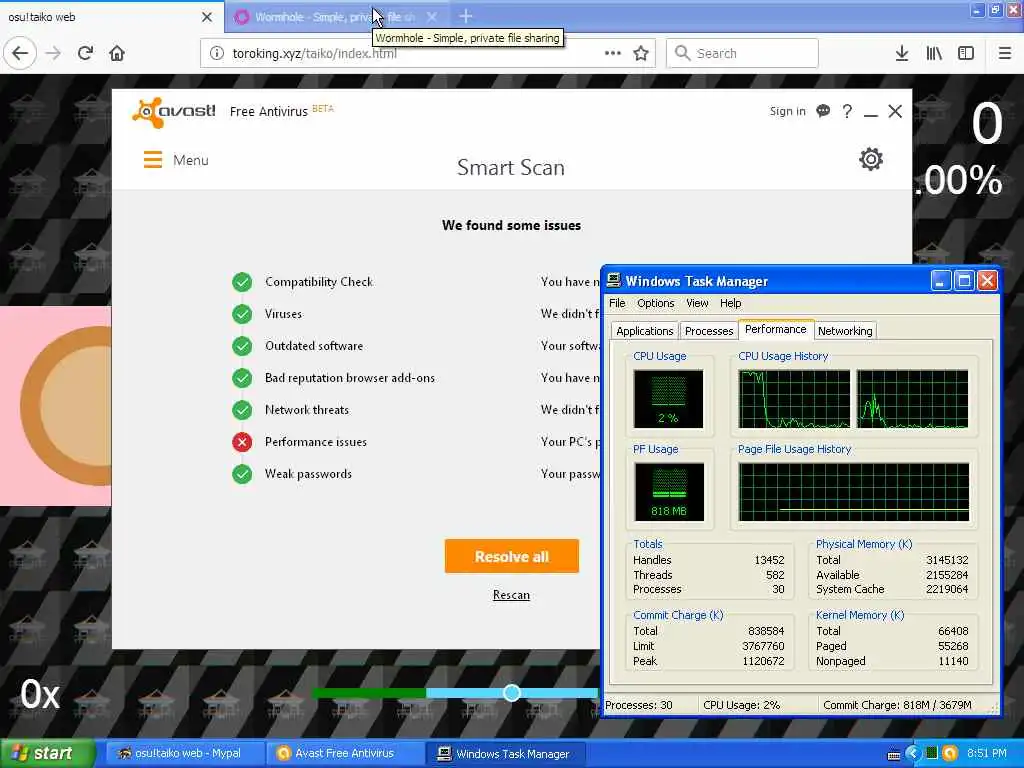Click the browser Search box
Image resolution: width=1024 pixels, height=768 pixels.
coord(743,54)
